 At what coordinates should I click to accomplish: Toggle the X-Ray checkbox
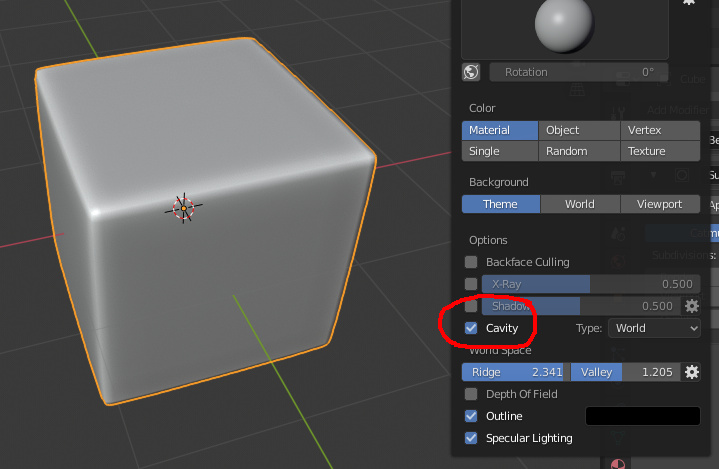pos(471,284)
